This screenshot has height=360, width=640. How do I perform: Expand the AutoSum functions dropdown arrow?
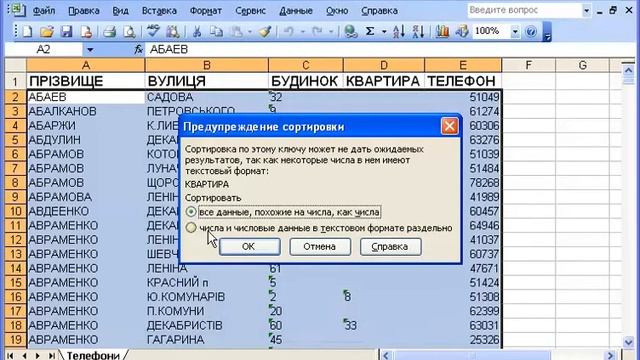click(384, 31)
